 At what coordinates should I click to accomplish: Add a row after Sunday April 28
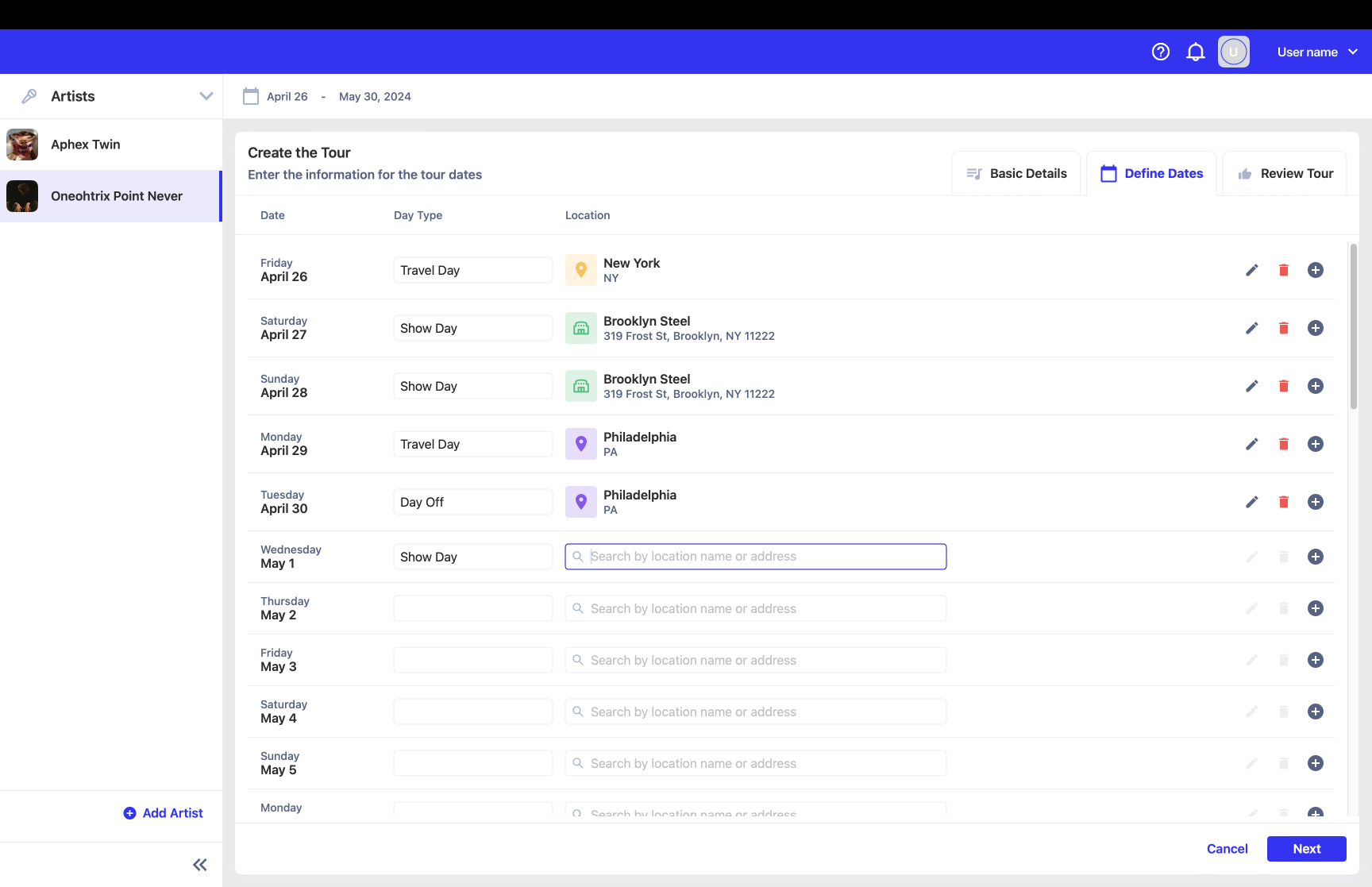[1315, 386]
